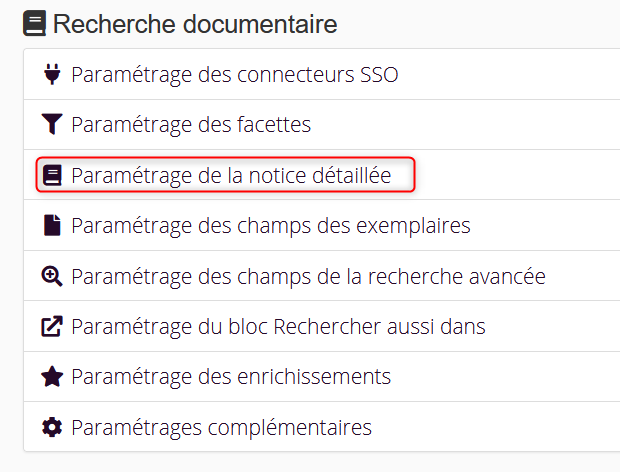This screenshot has width=620, height=472.
Task: Open Paramétrage du bloc Rechercher aussi dans
Action: (278, 327)
